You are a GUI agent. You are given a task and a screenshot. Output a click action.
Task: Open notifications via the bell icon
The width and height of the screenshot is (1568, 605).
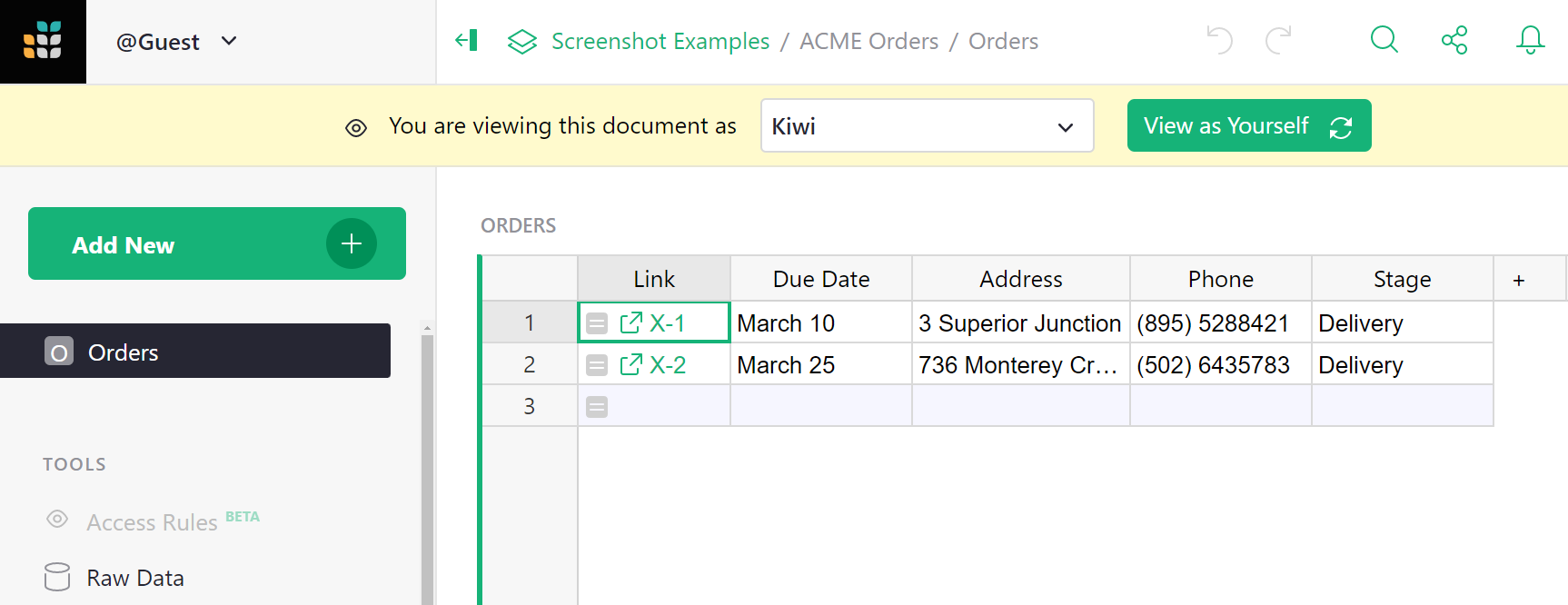[x=1531, y=40]
